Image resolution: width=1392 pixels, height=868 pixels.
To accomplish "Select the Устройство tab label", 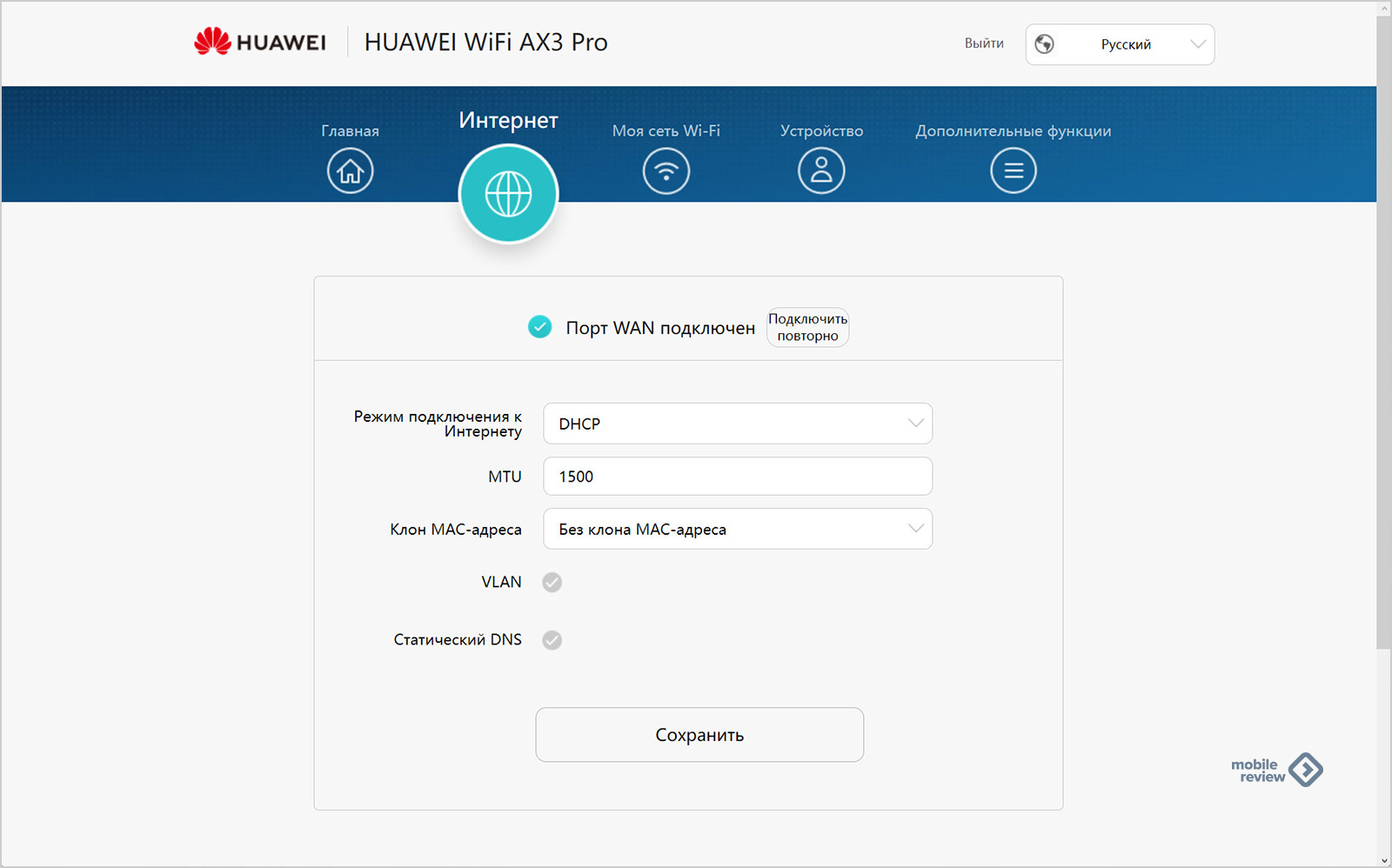I will coord(821,130).
